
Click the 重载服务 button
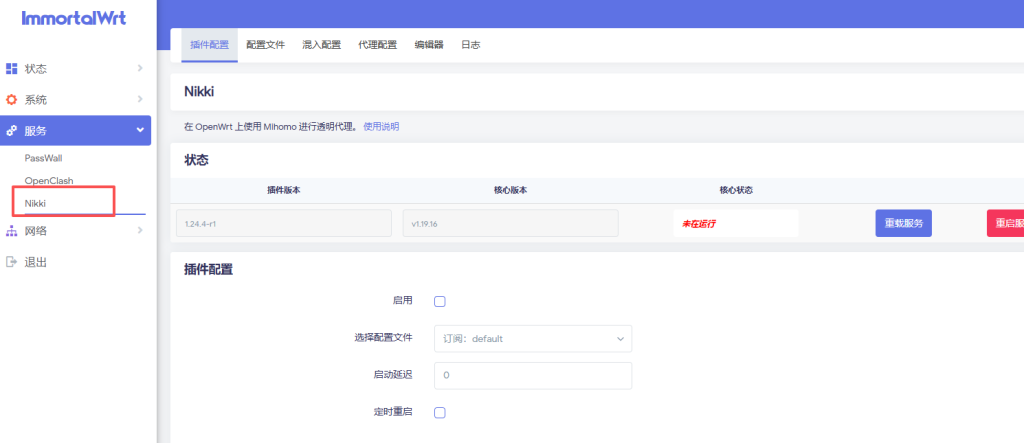point(904,223)
